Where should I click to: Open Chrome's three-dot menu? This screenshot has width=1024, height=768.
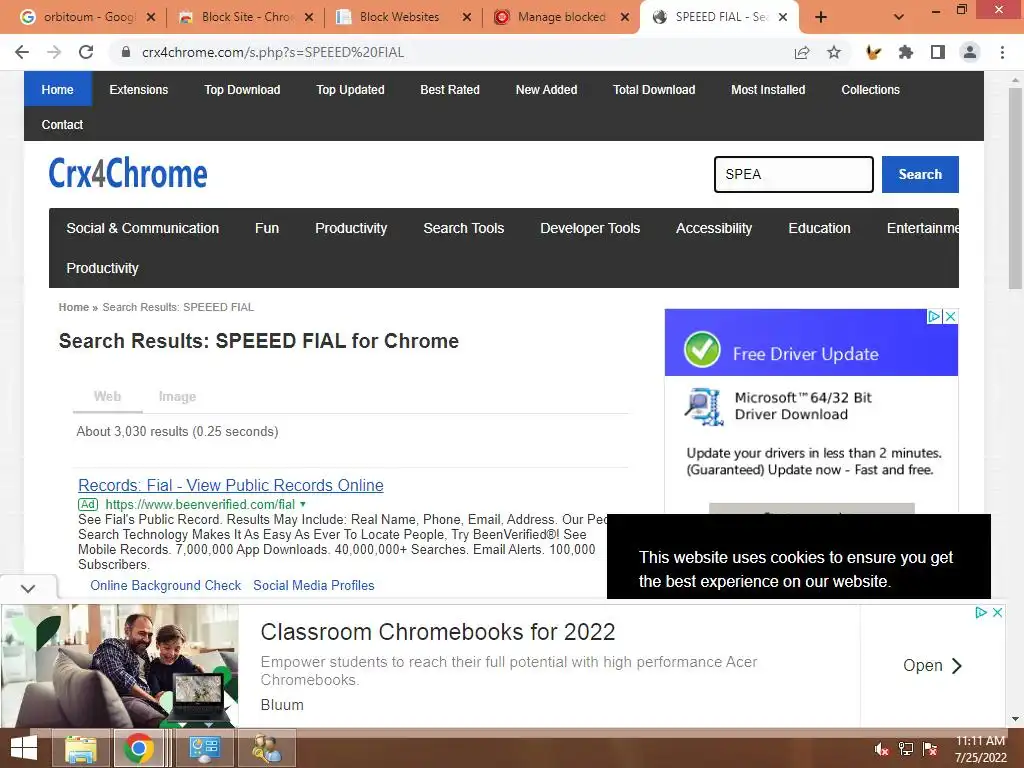tap(1002, 52)
